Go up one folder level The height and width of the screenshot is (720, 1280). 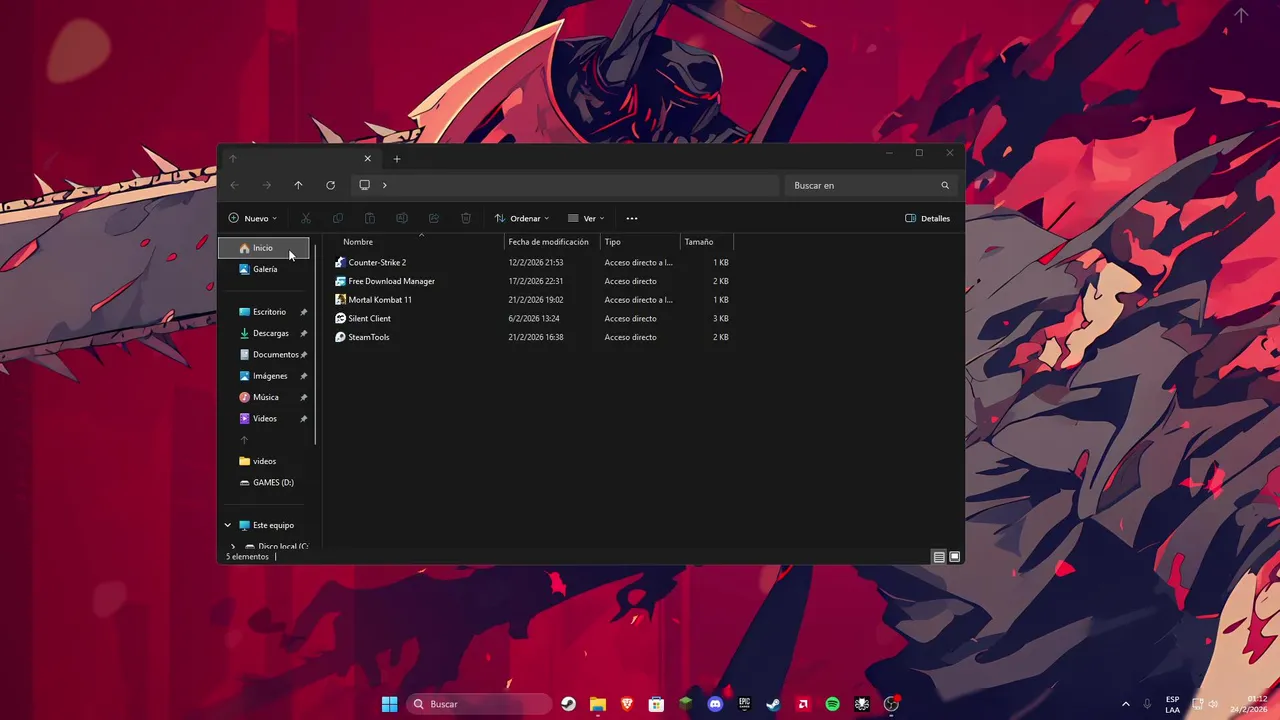(298, 185)
